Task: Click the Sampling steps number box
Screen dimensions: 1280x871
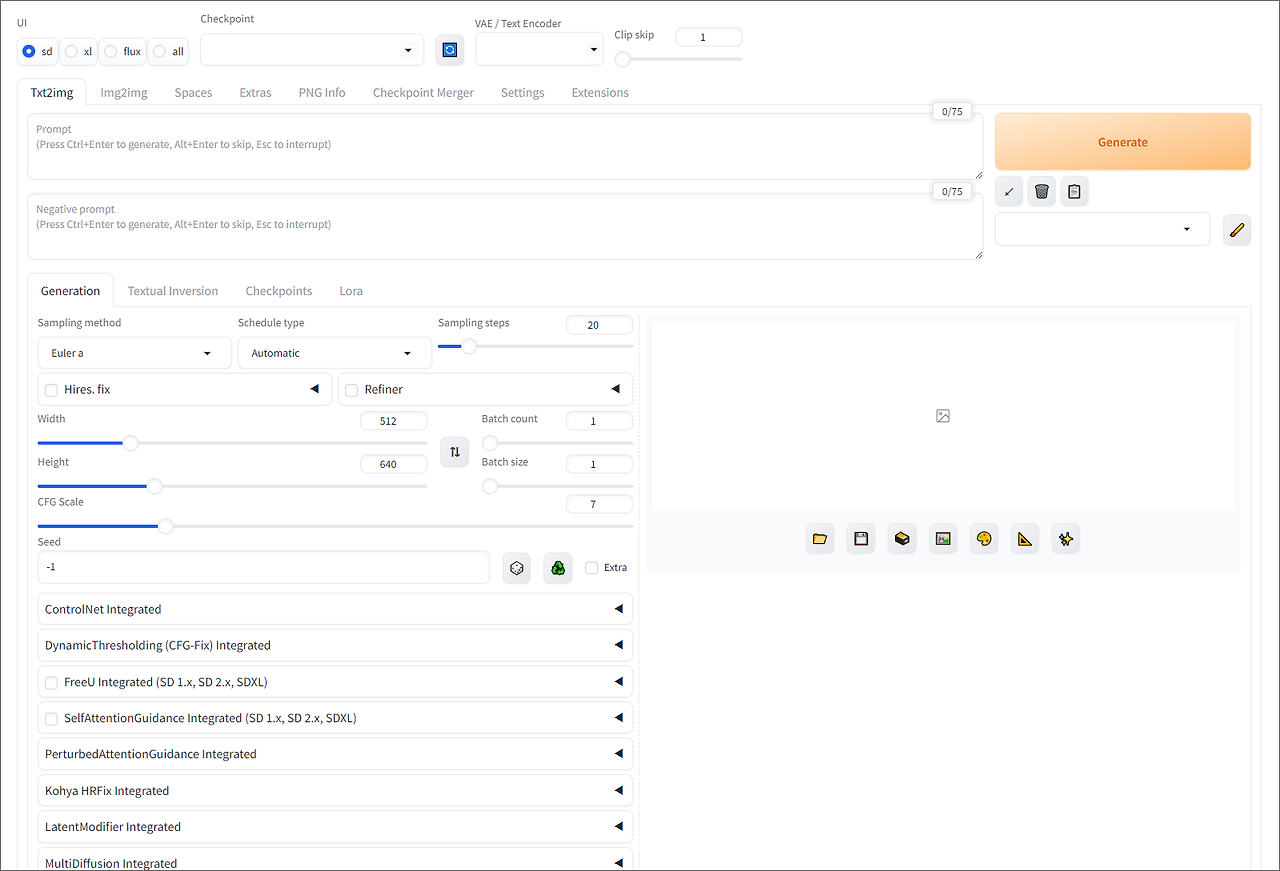Action: pos(599,325)
